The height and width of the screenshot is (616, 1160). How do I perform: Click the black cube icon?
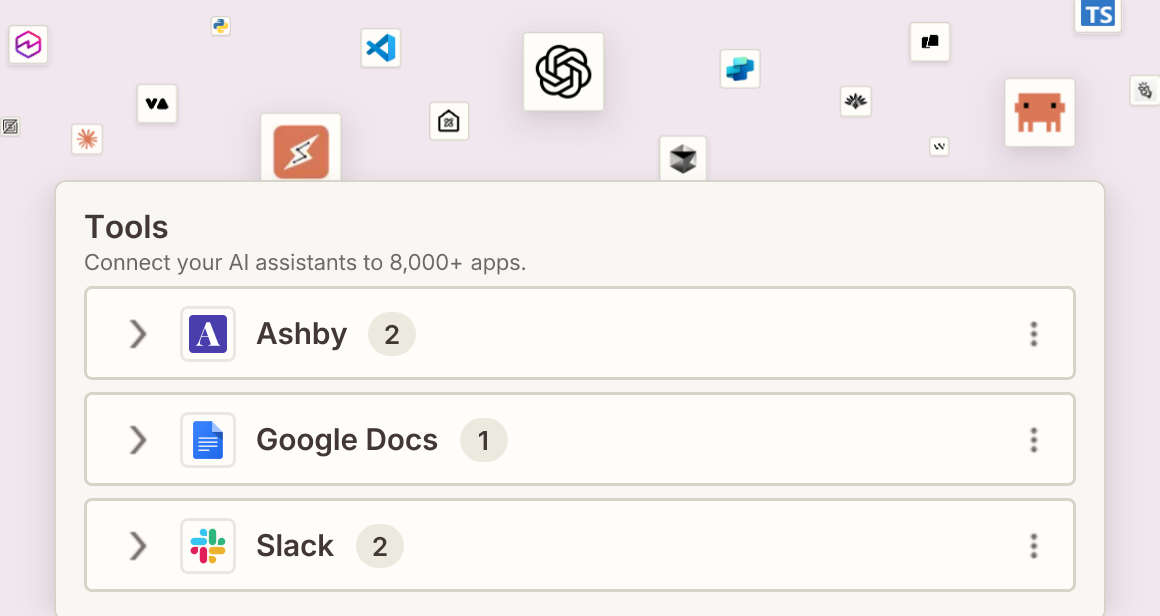683,158
